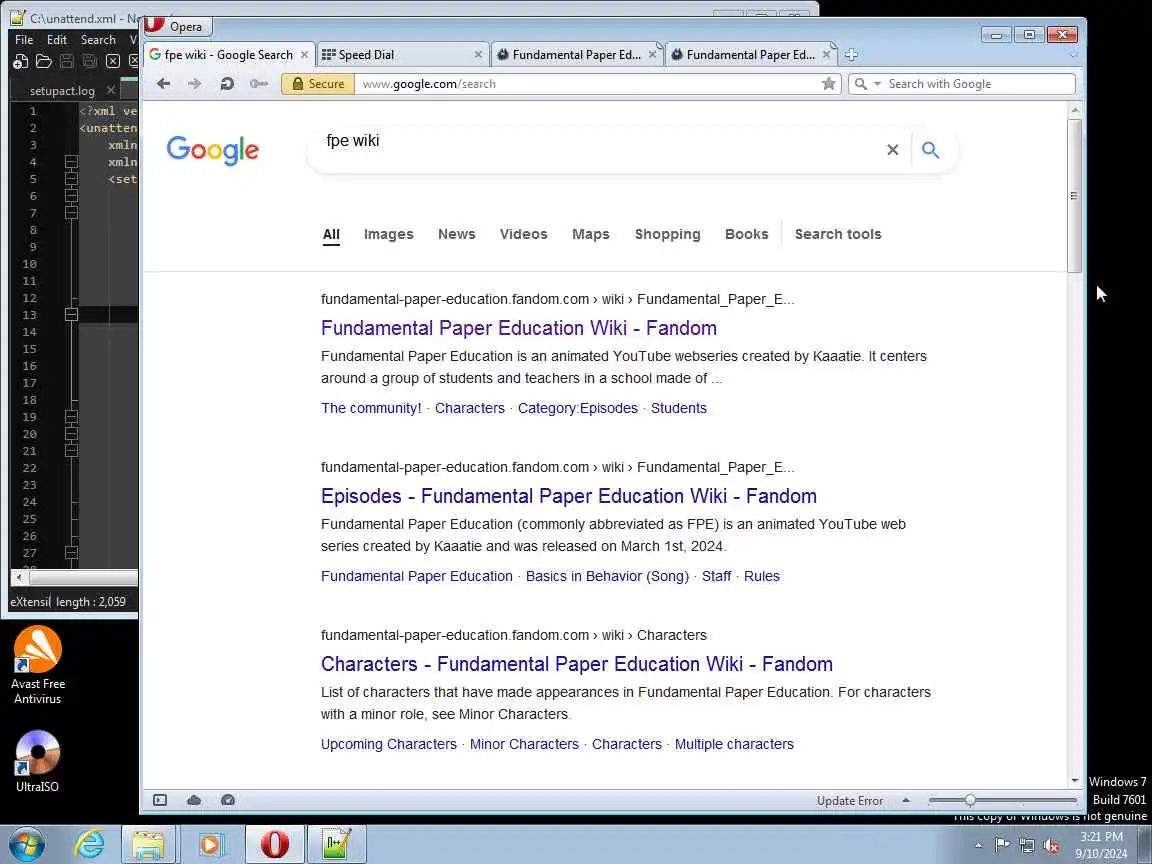Screen dimensions: 1152x864
Task: Click the Google logo
Action: (212, 150)
